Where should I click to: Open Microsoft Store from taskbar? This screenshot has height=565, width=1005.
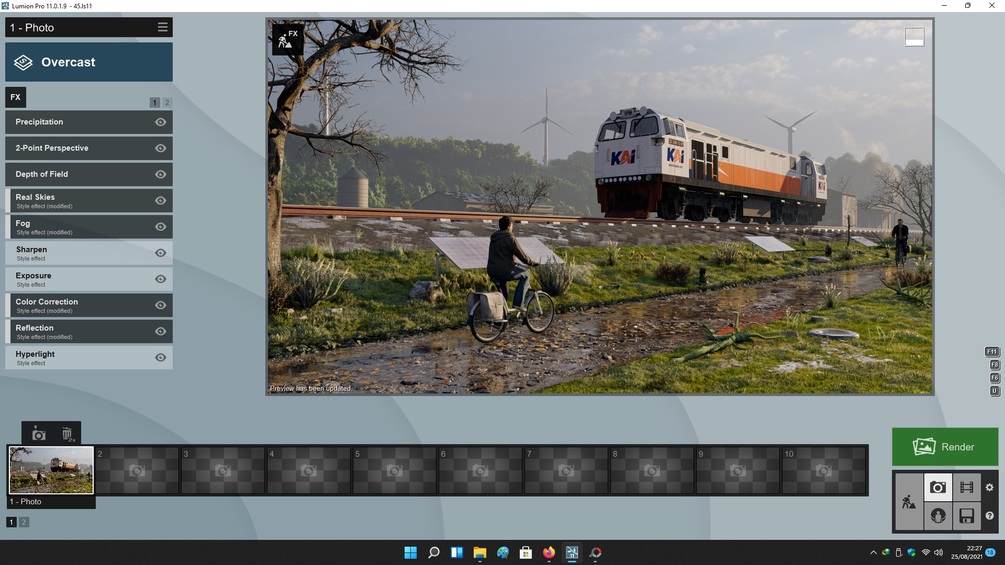pos(526,552)
